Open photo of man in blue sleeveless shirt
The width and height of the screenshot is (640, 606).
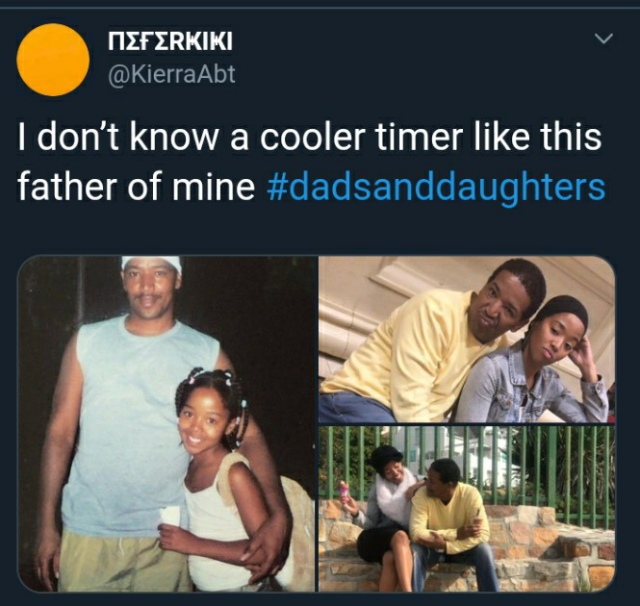click(166, 424)
